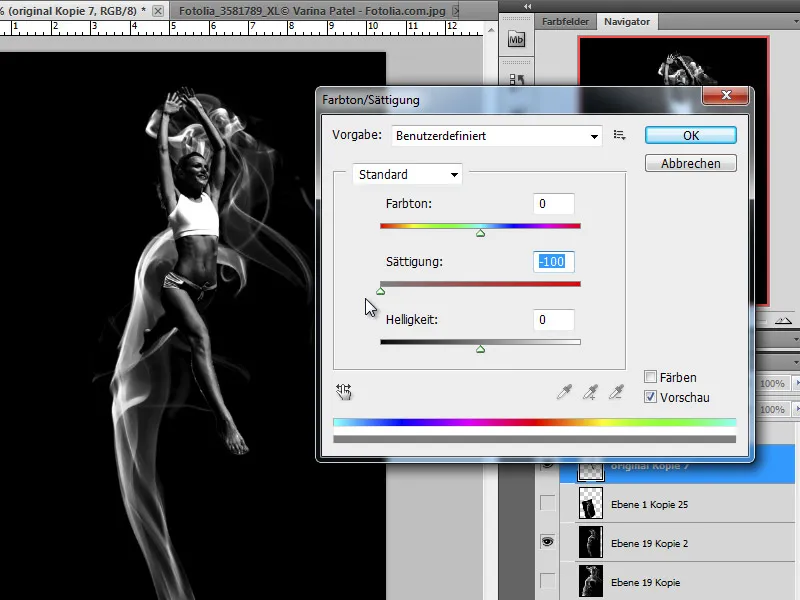Activate the original Kopie 7 document tab
Image resolution: width=800 pixels, height=600 pixels.
71,11
